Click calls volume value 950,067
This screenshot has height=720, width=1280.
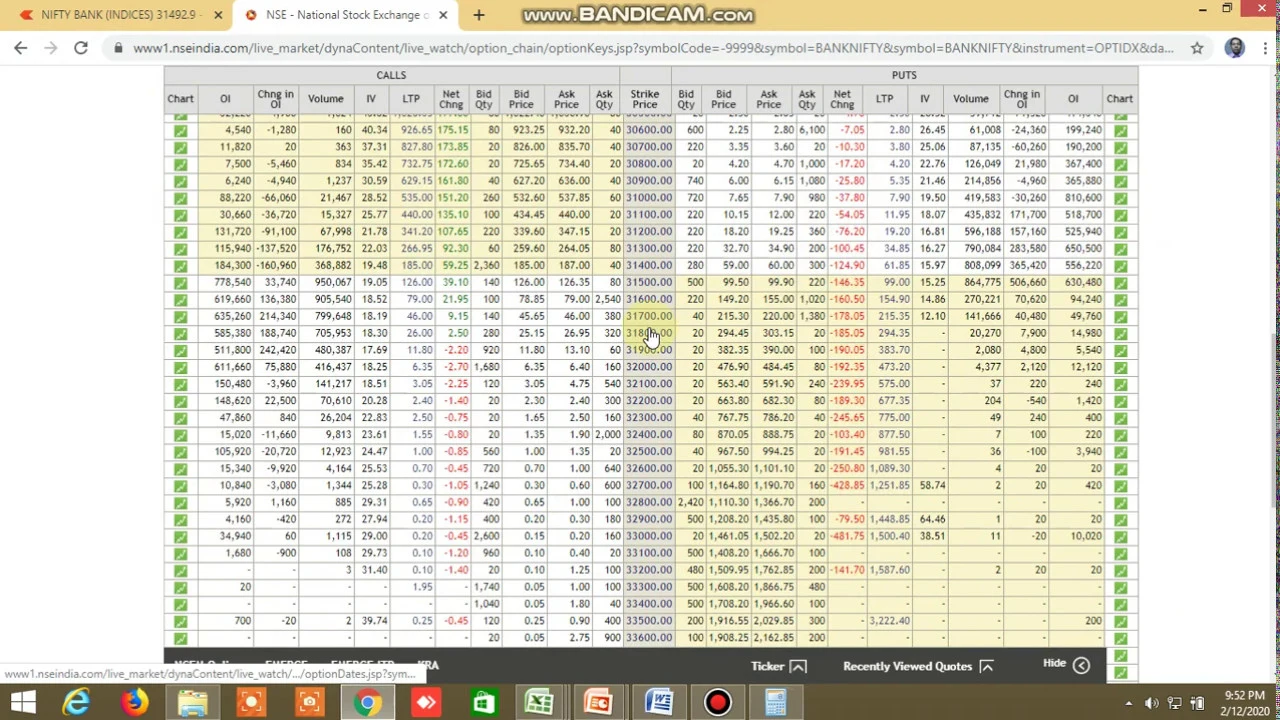click(x=333, y=283)
